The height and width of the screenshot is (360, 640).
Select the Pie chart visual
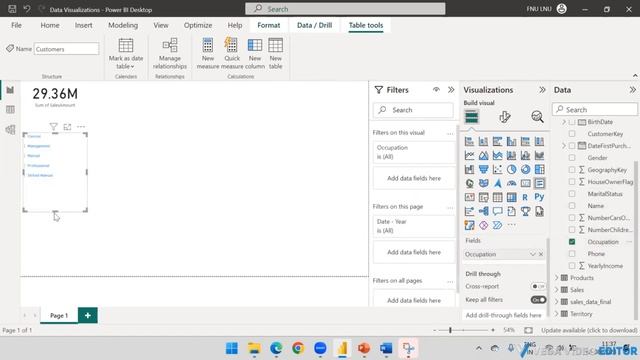511,169
